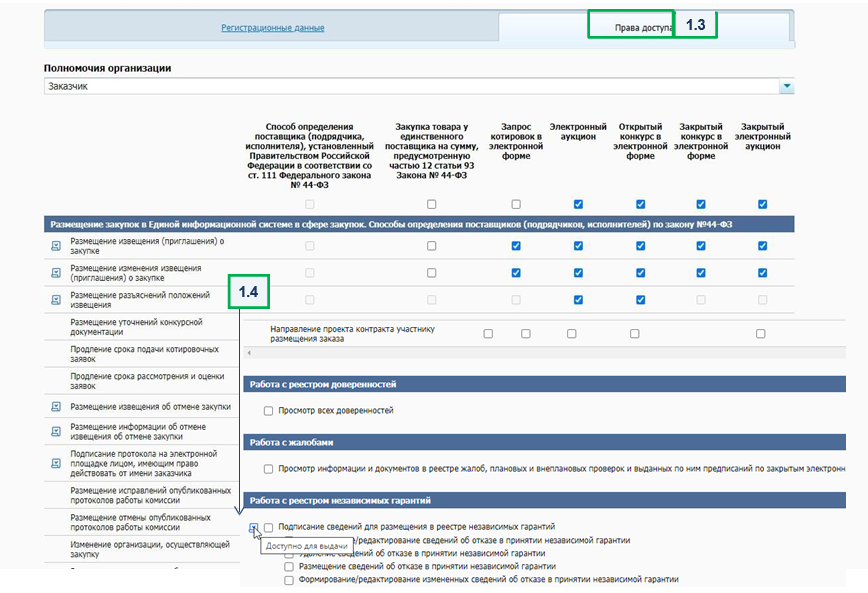Screen dimensions: 868x593
Task: Click the icon beside Размещение разъяснений положений извещения
Action: coord(56,300)
